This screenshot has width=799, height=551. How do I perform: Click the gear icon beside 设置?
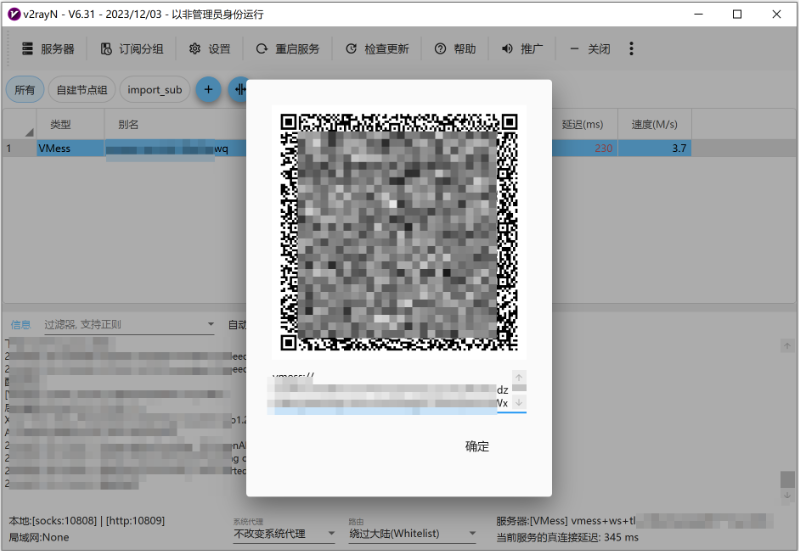pyautogui.click(x=195, y=49)
